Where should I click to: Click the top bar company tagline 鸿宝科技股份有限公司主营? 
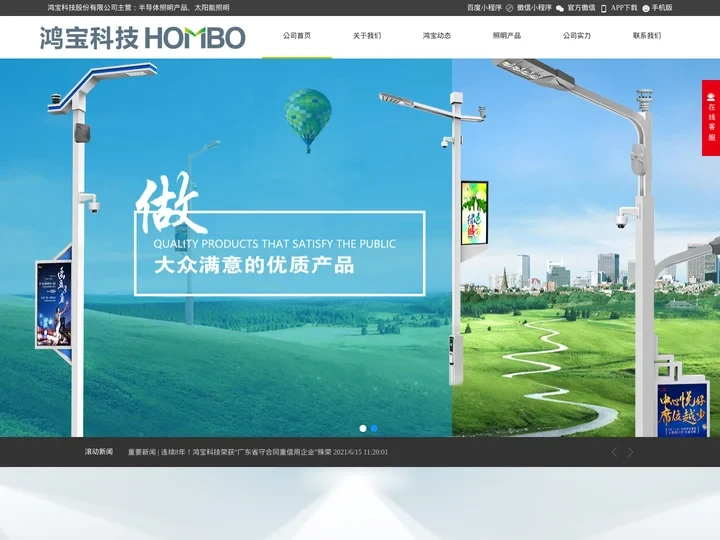point(138,8)
